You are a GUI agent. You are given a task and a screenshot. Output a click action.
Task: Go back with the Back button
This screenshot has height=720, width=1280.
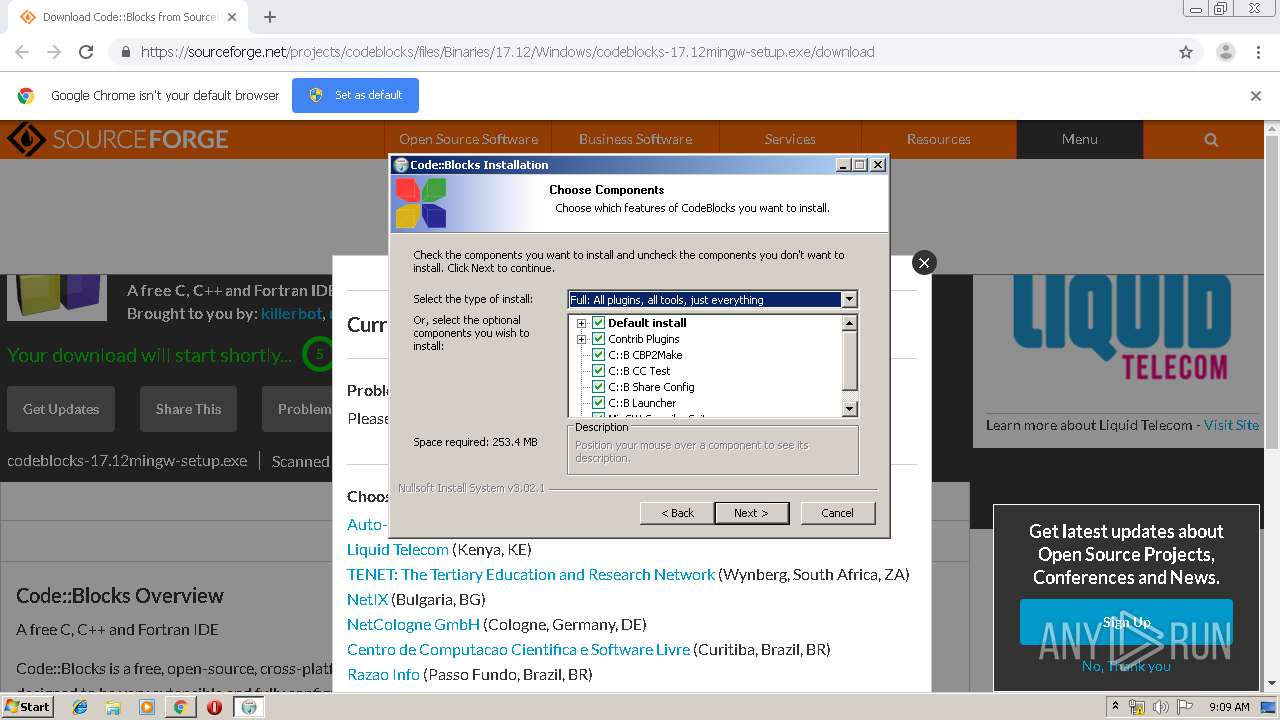tap(677, 513)
